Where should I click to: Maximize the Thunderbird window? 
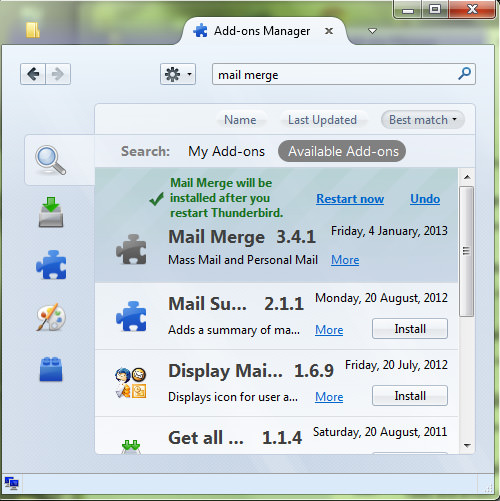(435, 9)
